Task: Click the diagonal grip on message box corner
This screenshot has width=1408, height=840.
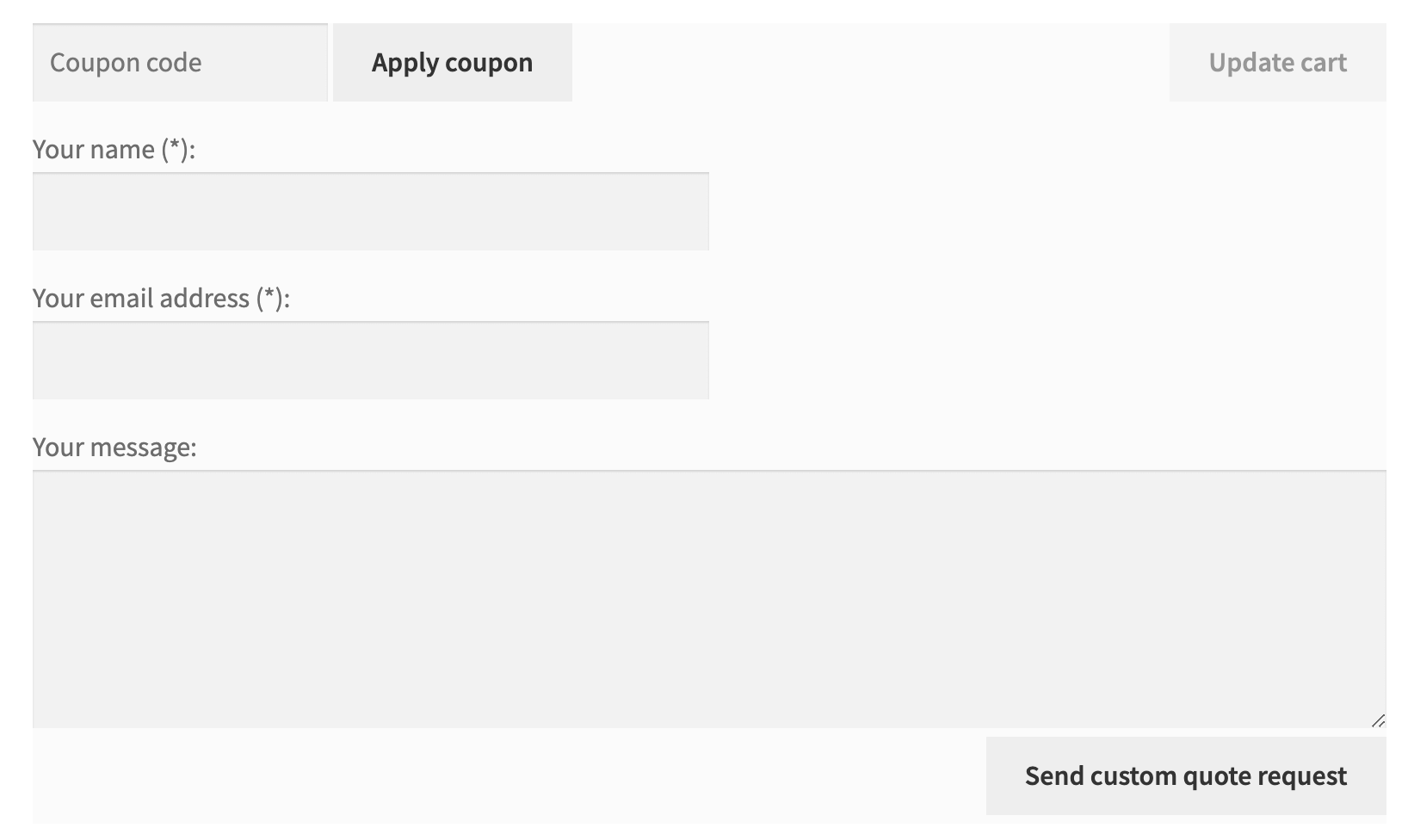Action: (1378, 720)
